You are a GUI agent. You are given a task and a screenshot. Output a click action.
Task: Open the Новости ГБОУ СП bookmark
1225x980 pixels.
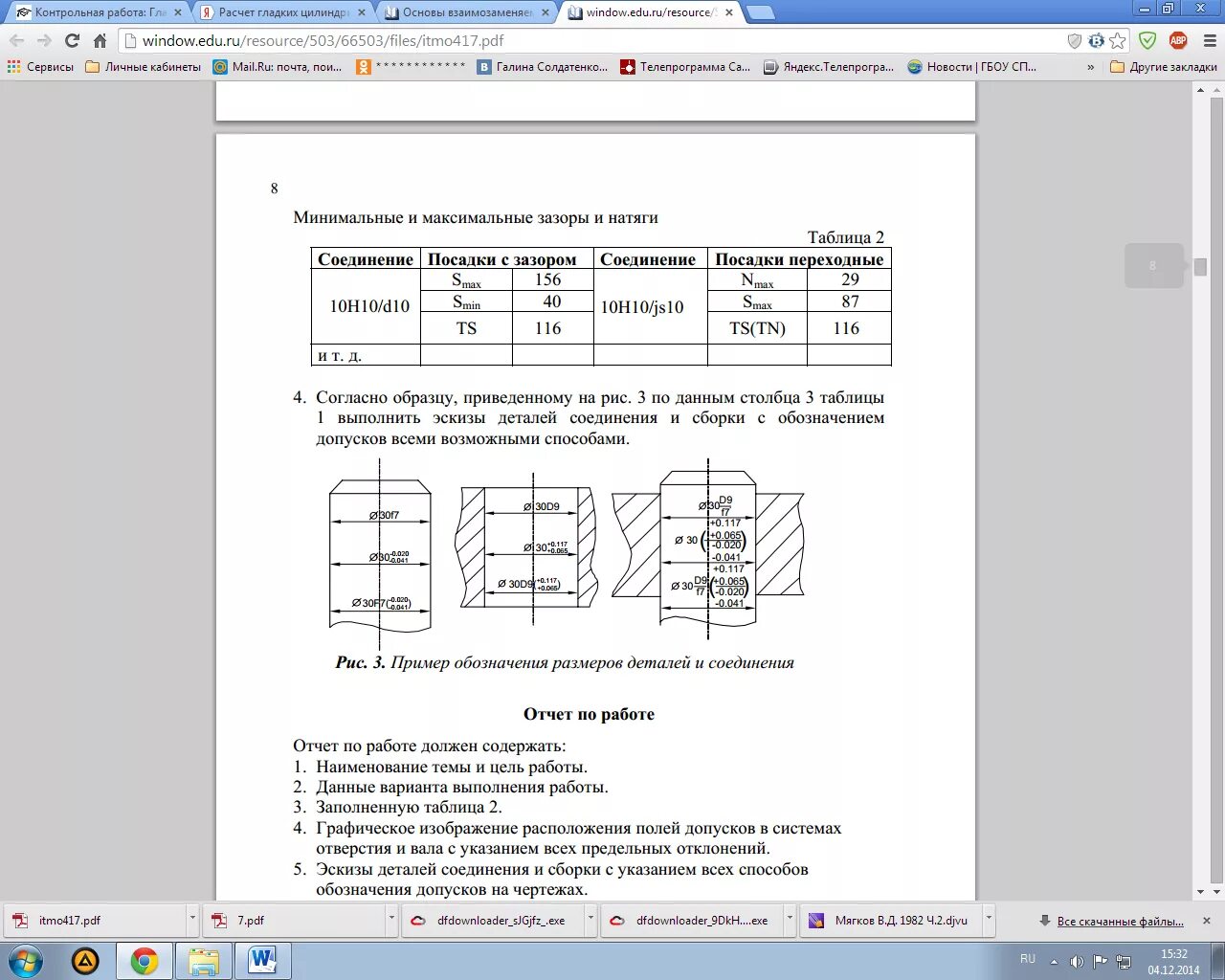point(972,67)
